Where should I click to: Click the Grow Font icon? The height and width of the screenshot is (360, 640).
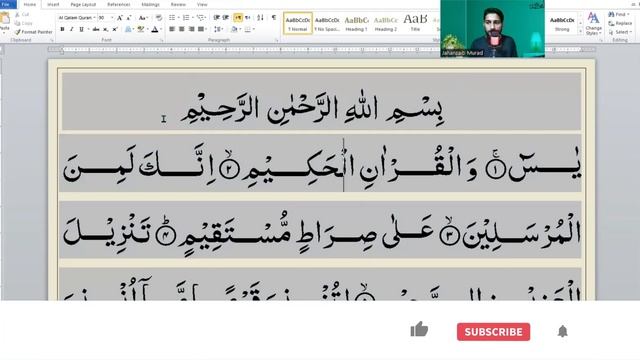pyautogui.click(x=120, y=18)
